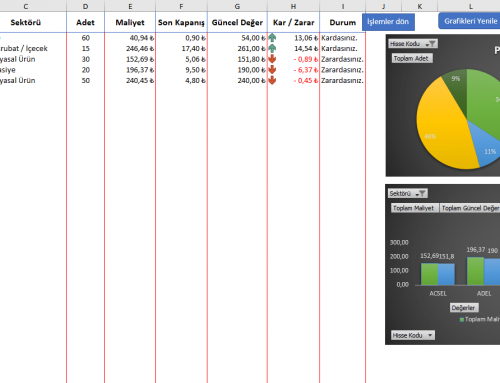The height and width of the screenshot is (383, 500).
Task: Click the Sektörü table header
Action: click(x=26, y=22)
